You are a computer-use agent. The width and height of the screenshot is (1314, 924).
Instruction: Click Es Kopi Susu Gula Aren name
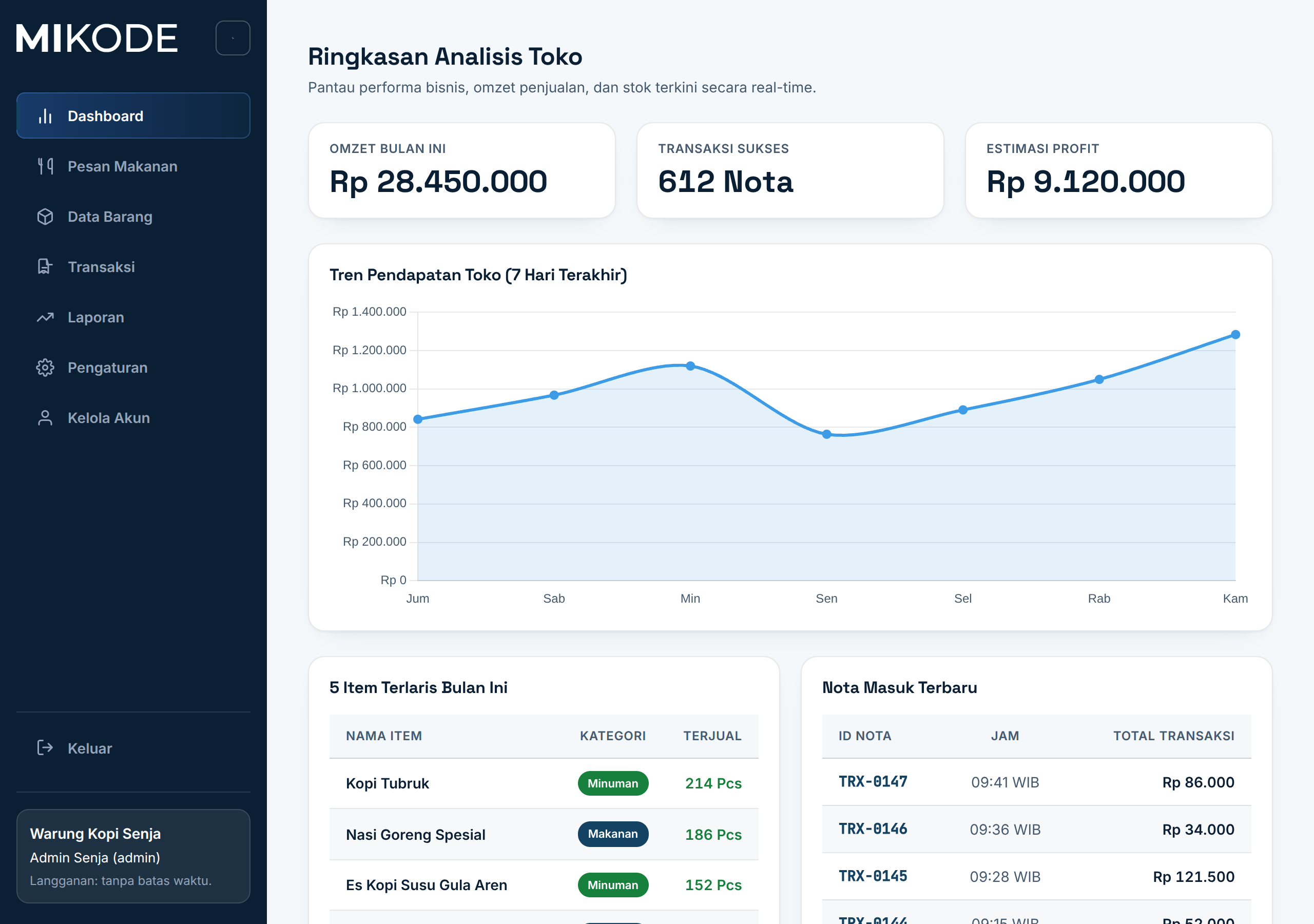coord(427,885)
